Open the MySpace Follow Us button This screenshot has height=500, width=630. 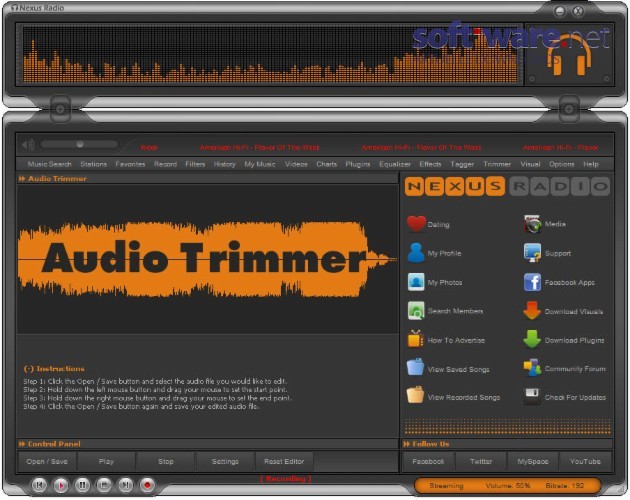pyautogui.click(x=533, y=461)
